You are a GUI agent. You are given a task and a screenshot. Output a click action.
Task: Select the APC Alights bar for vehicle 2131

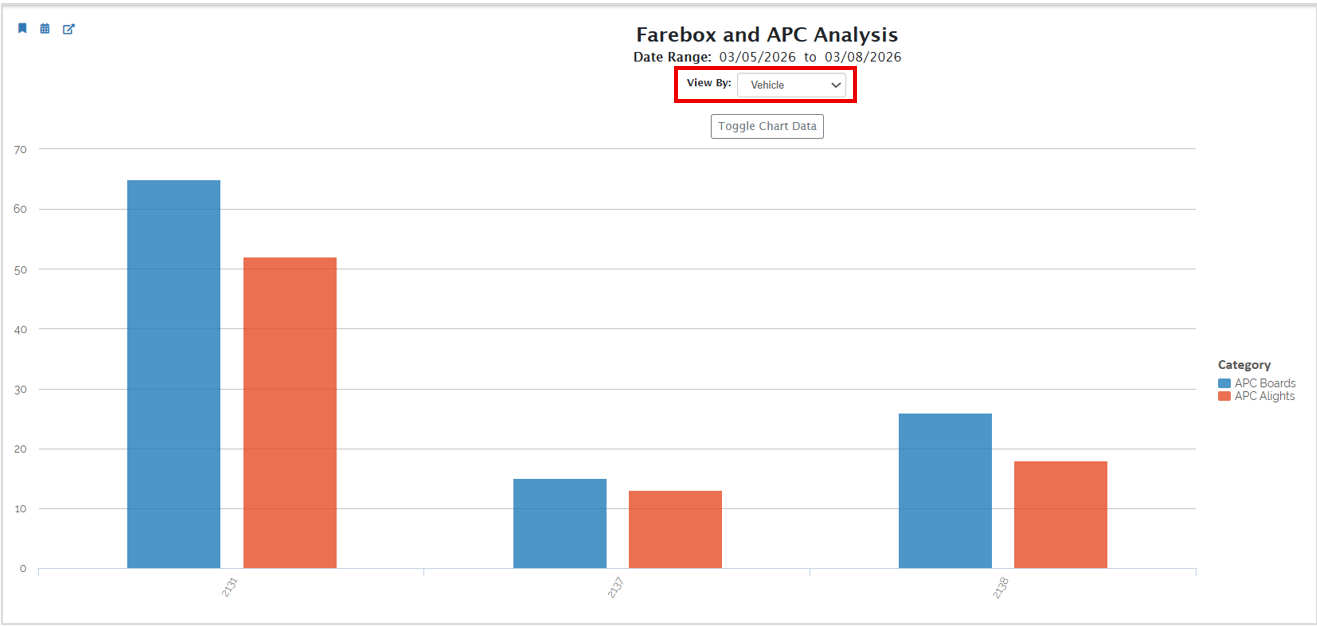click(x=290, y=413)
